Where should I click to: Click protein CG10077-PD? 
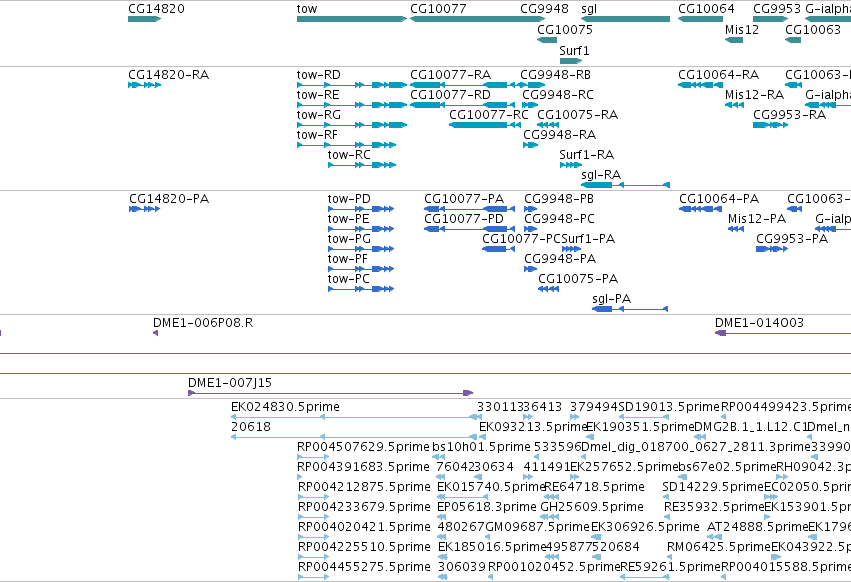click(469, 229)
